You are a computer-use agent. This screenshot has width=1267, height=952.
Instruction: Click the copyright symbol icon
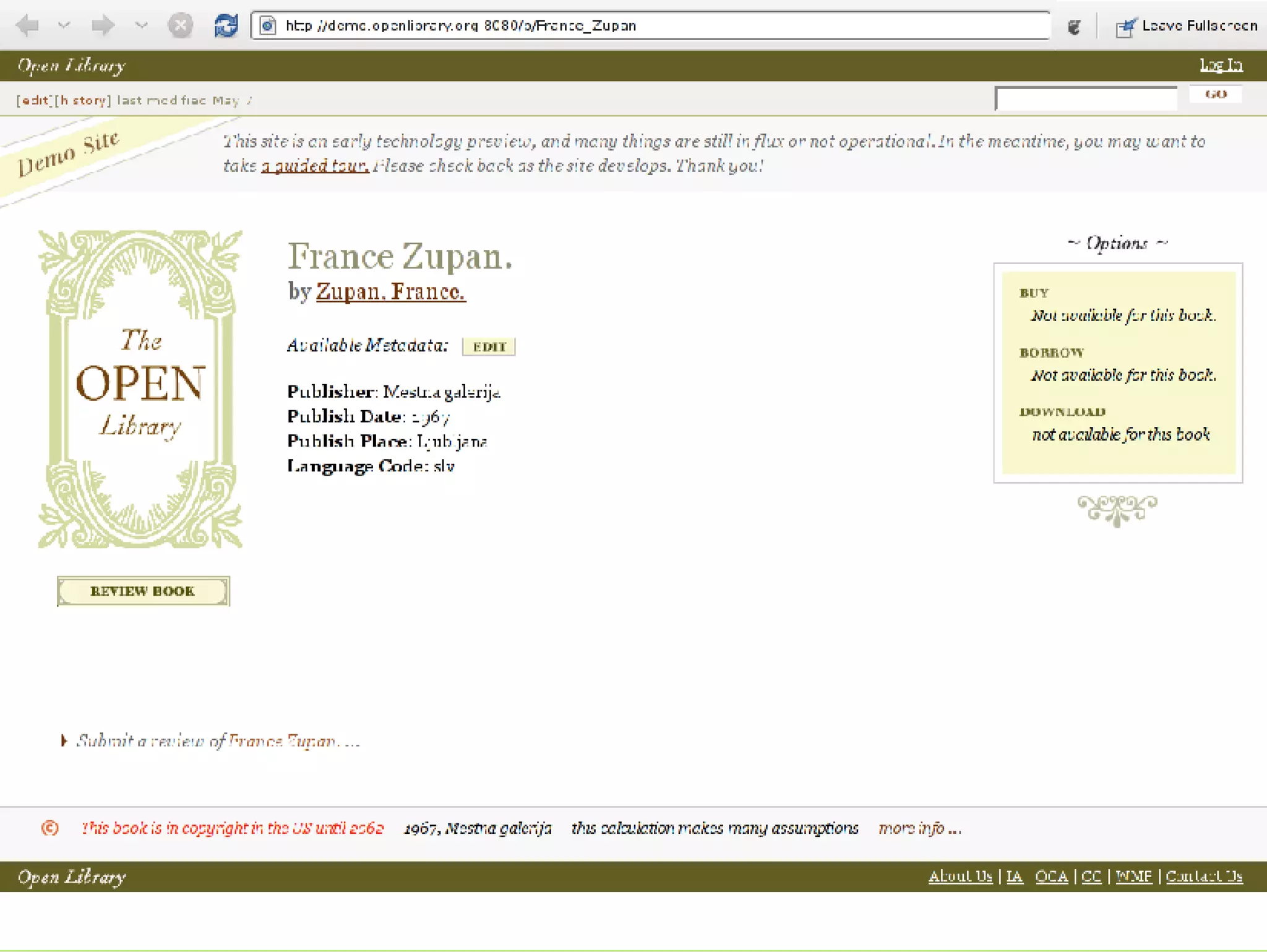click(50, 828)
